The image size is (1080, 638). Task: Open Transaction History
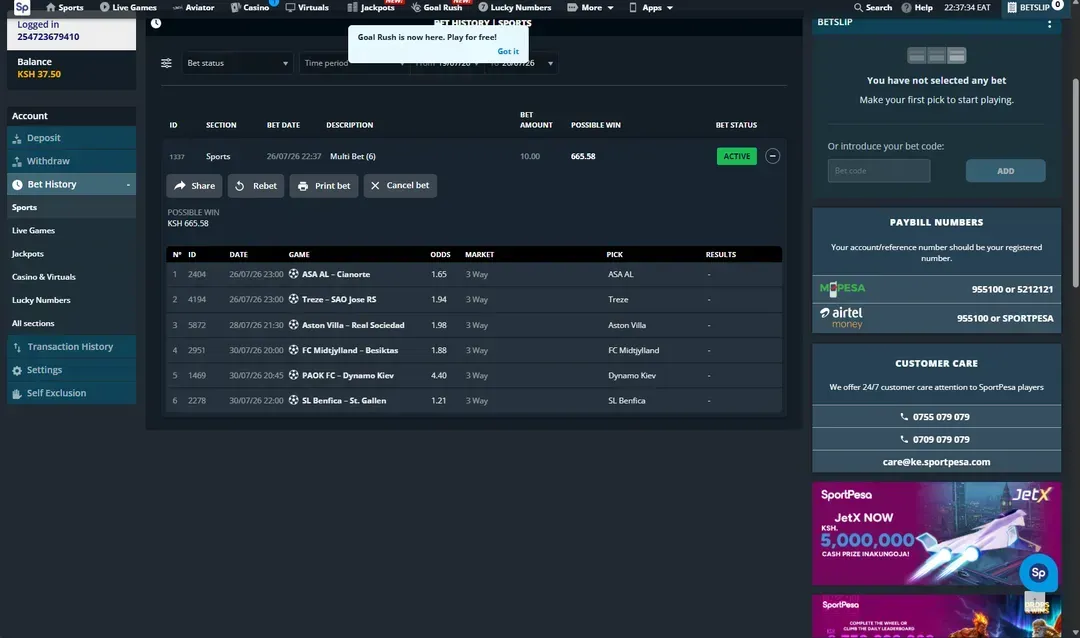[72, 347]
